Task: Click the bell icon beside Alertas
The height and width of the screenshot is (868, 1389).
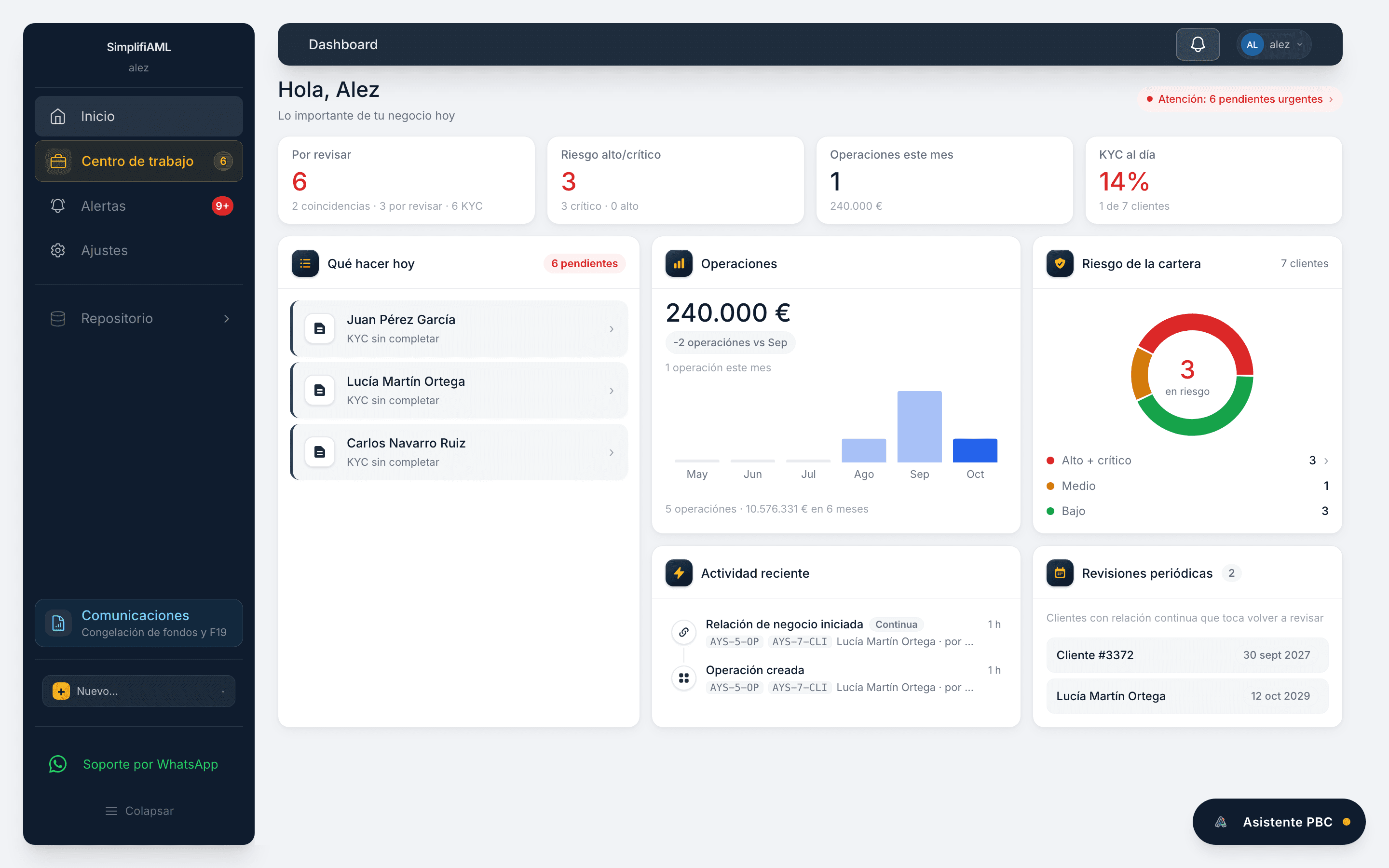Action: 58,205
